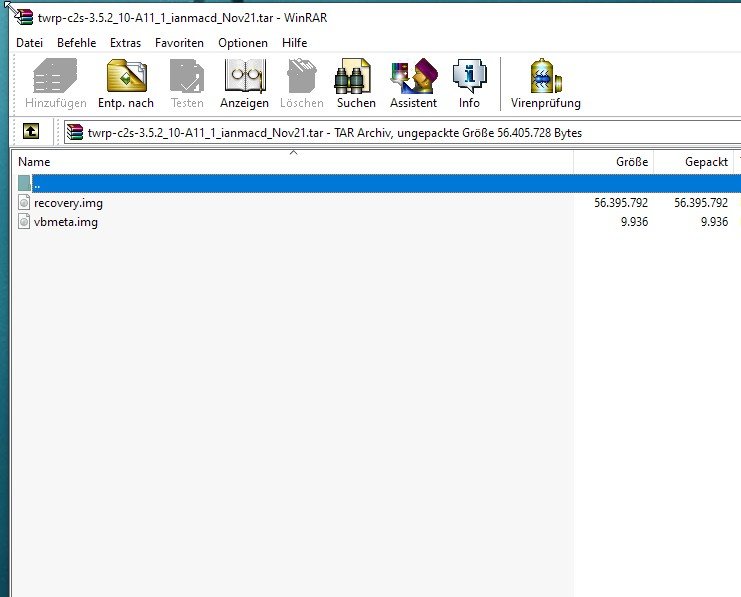Click recovery.img file icon
Screen dimensions: 741x597
pos(24,202)
